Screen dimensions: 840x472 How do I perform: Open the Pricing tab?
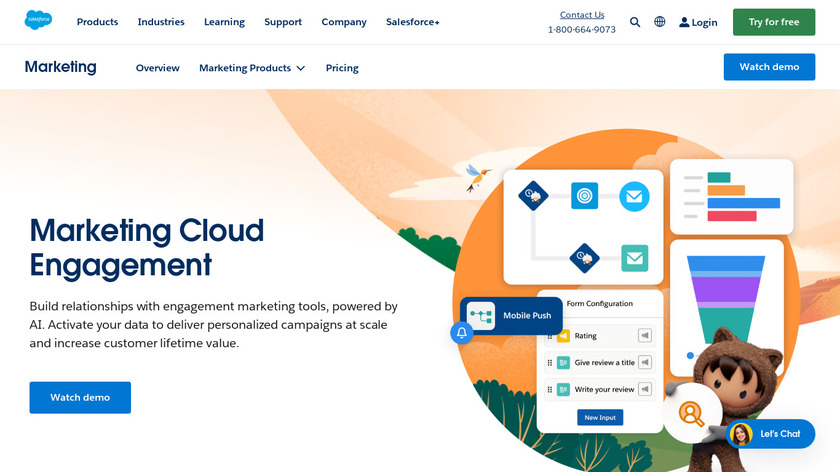[x=342, y=68]
